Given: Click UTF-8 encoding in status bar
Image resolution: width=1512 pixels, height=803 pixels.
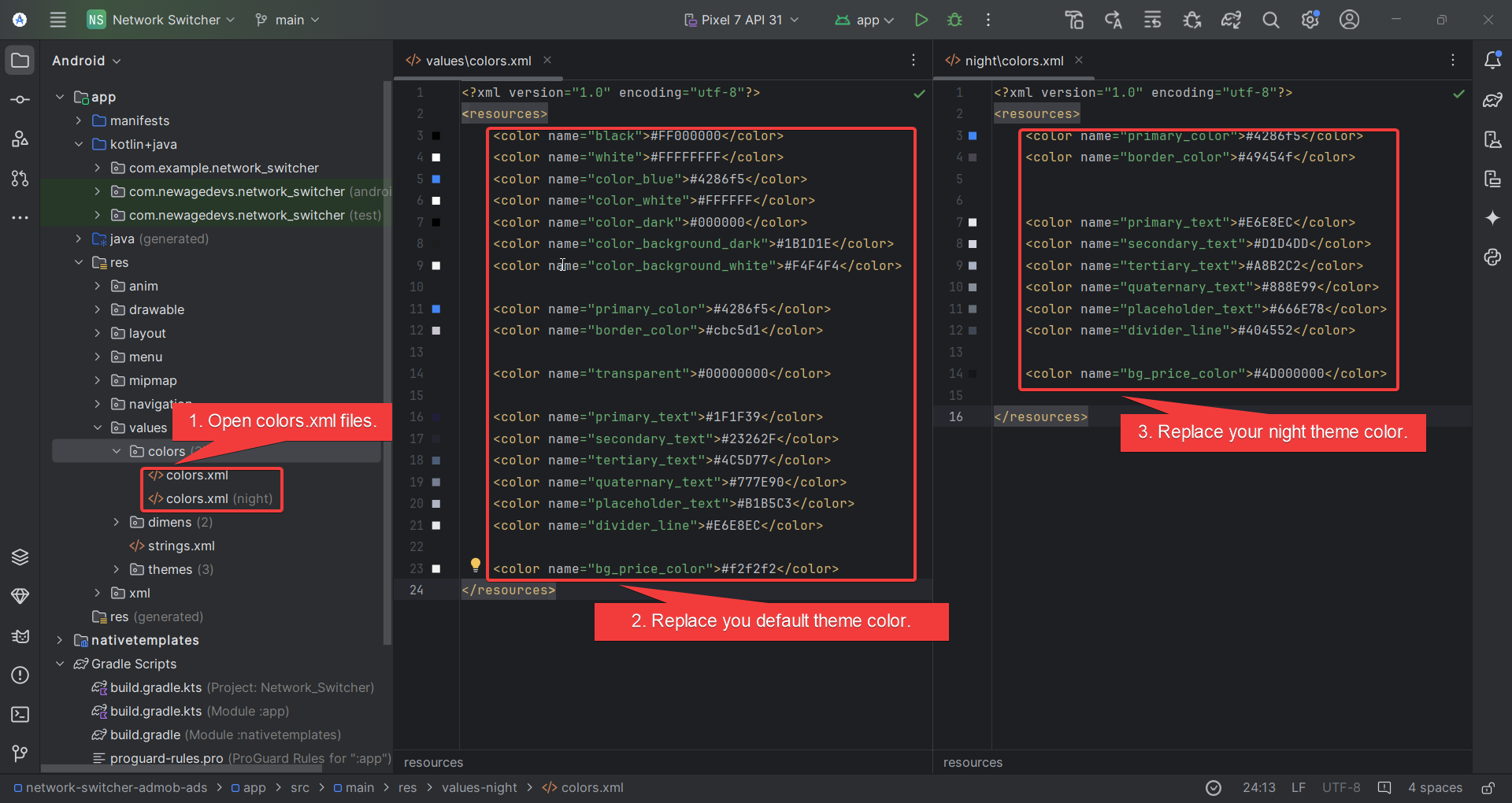Looking at the screenshot, I should point(1341,788).
